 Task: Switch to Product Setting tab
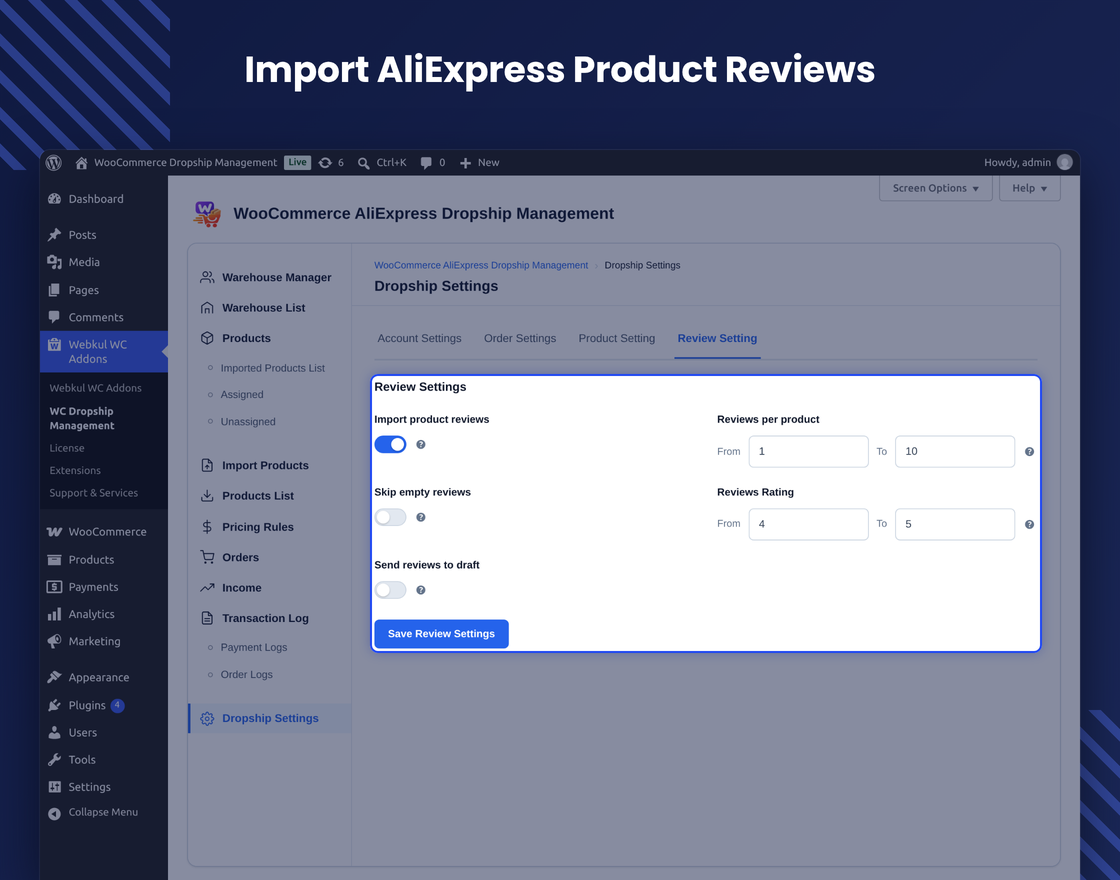616,339
